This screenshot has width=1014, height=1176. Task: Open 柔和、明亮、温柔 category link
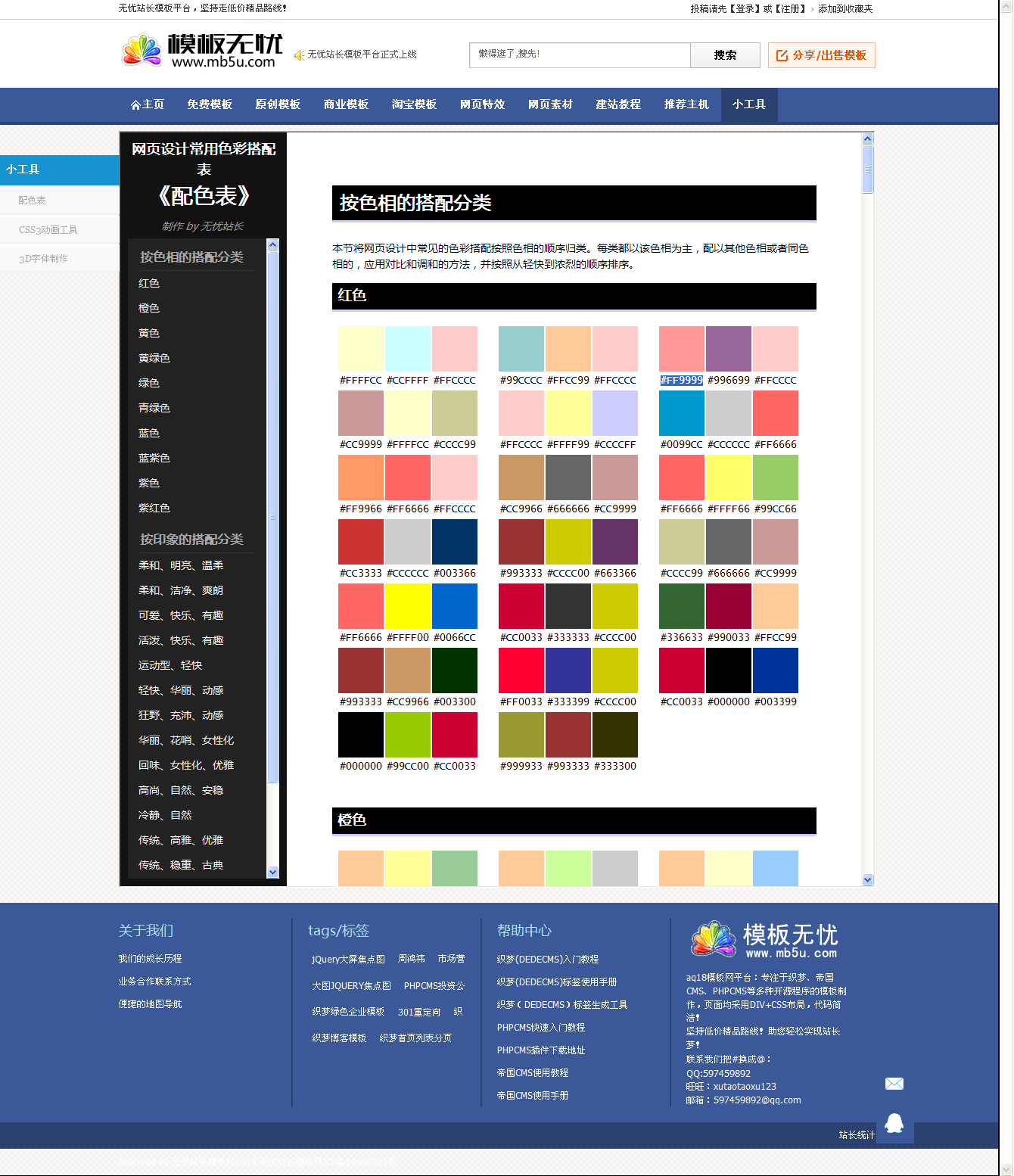point(181,565)
